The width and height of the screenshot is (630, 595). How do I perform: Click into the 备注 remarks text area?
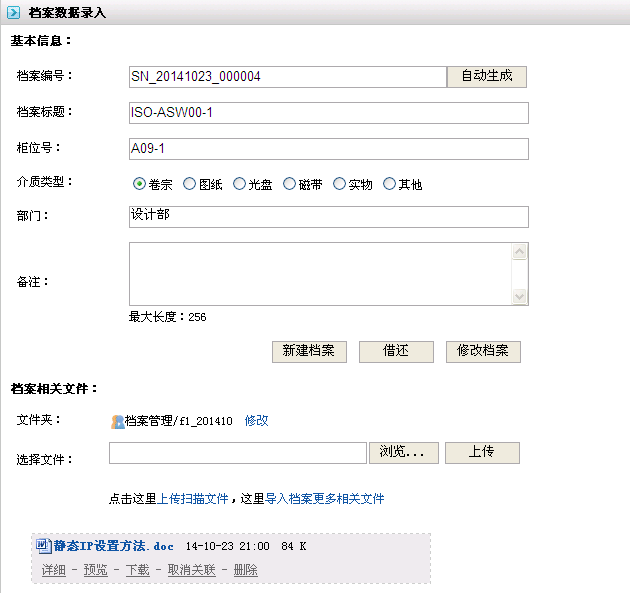[x=320, y=273]
